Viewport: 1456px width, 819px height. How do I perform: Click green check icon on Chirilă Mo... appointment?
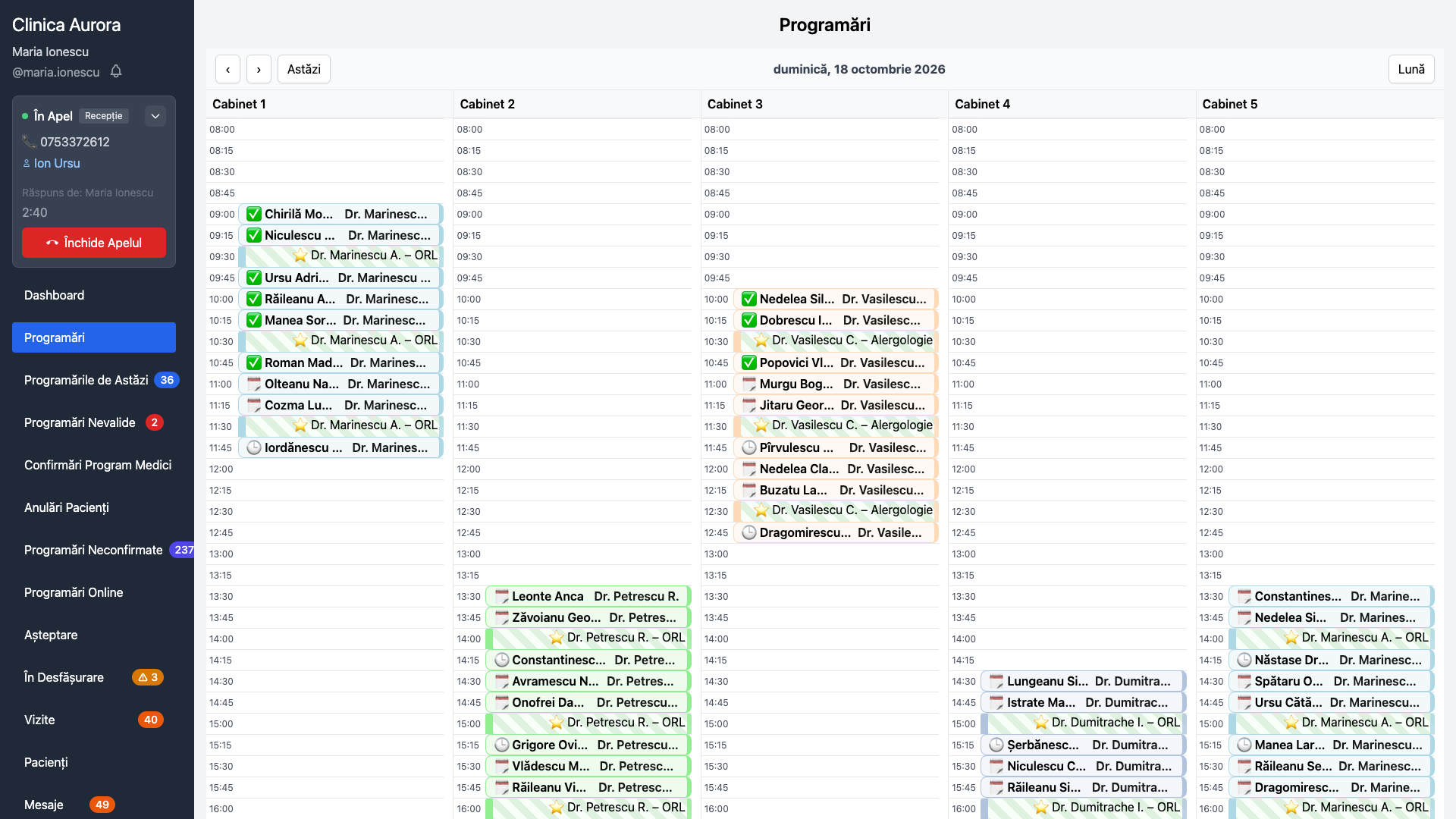tap(254, 214)
